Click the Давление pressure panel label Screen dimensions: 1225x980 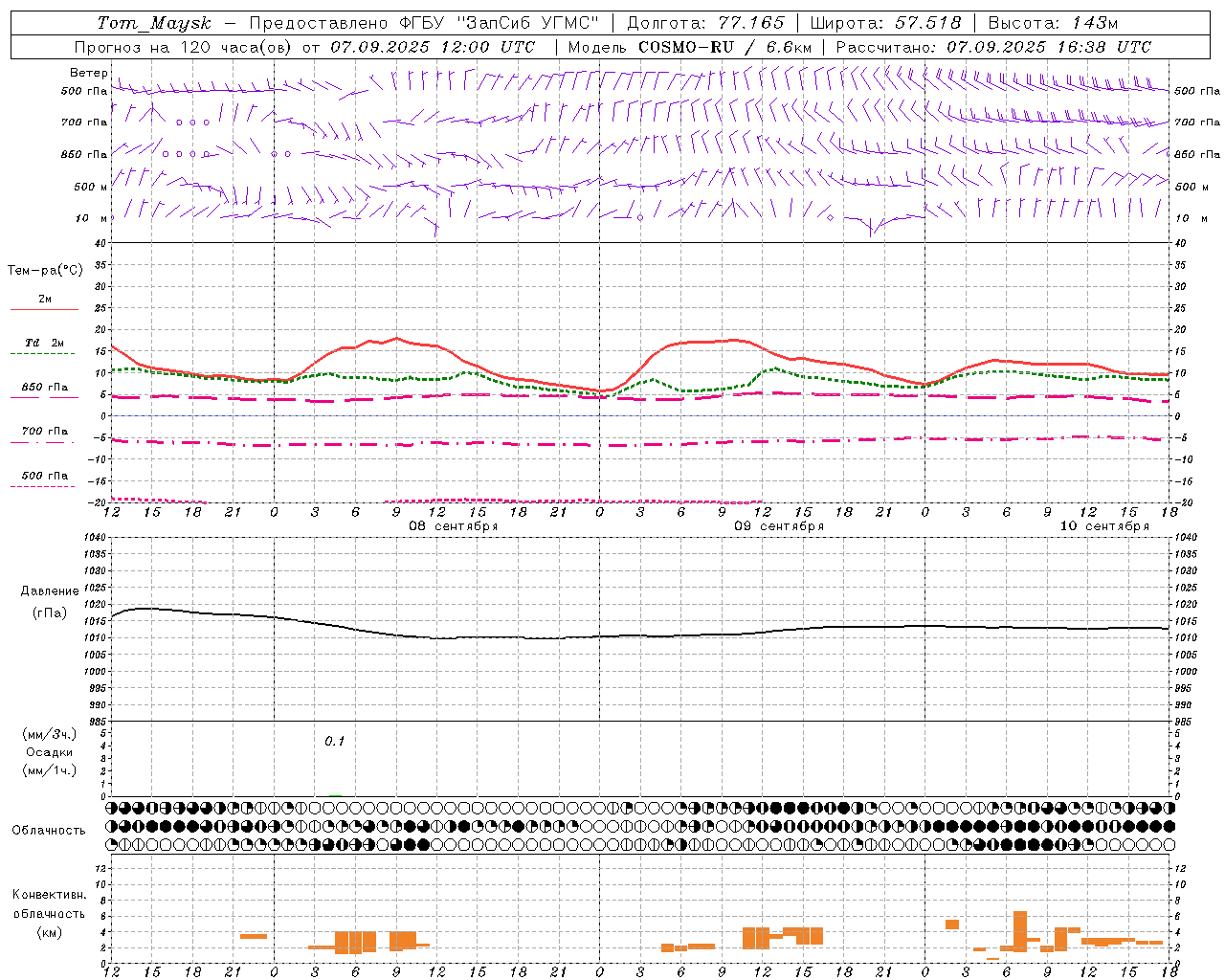[50, 591]
